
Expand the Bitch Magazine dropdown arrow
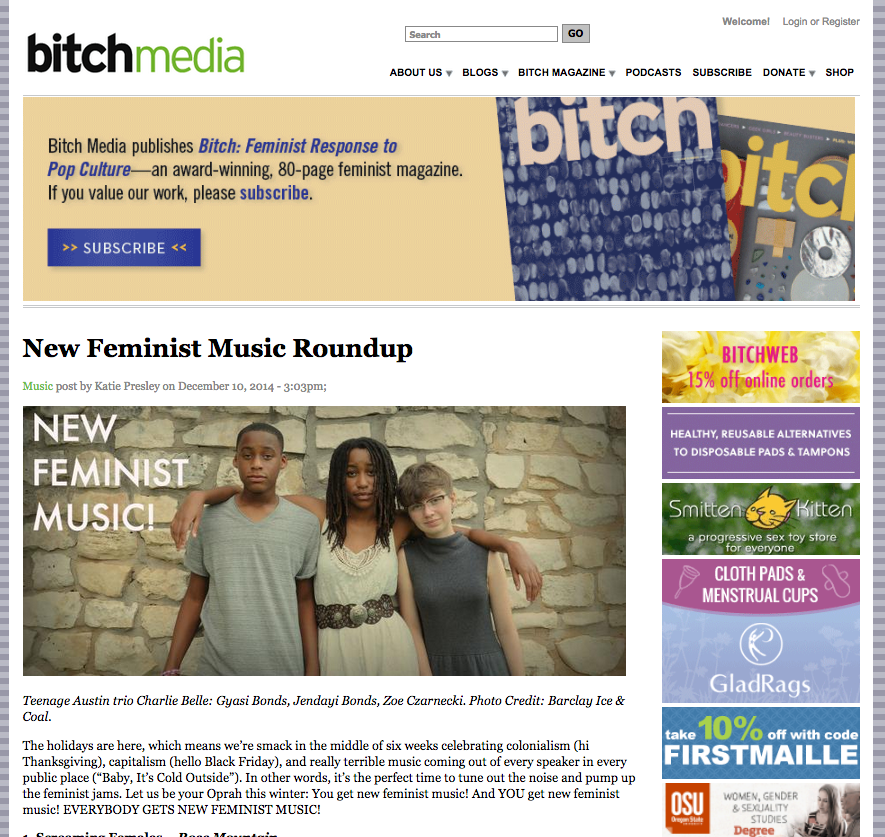[x=612, y=73]
